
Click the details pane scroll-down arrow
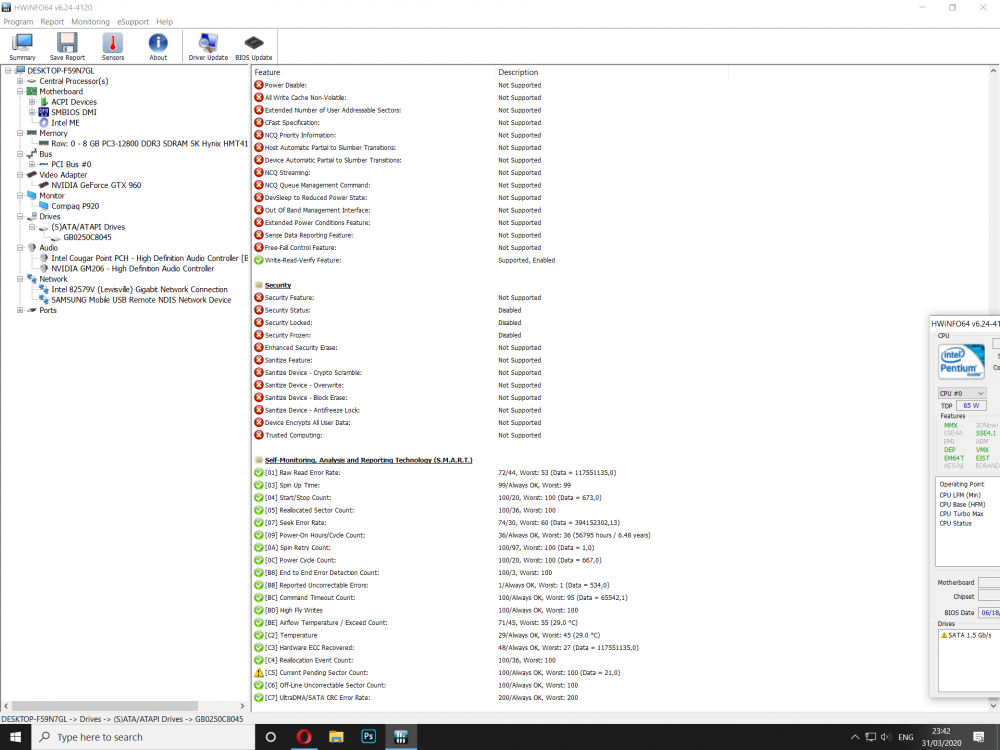[994, 706]
